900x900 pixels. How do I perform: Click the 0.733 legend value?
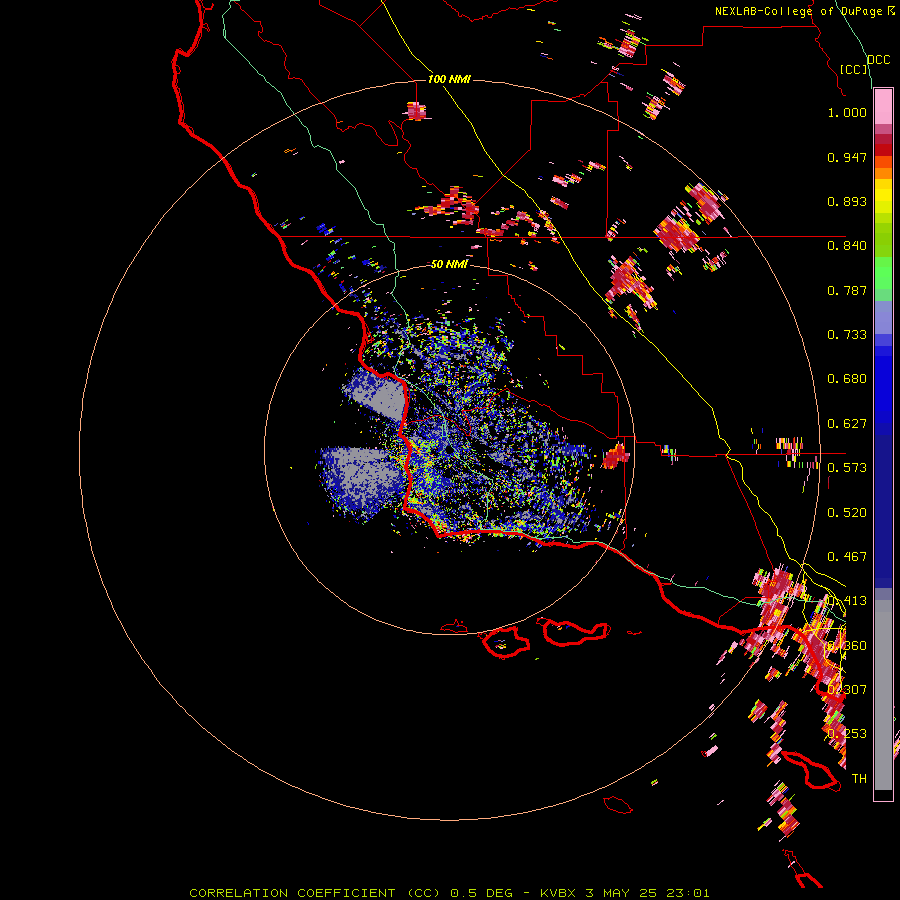click(x=847, y=335)
